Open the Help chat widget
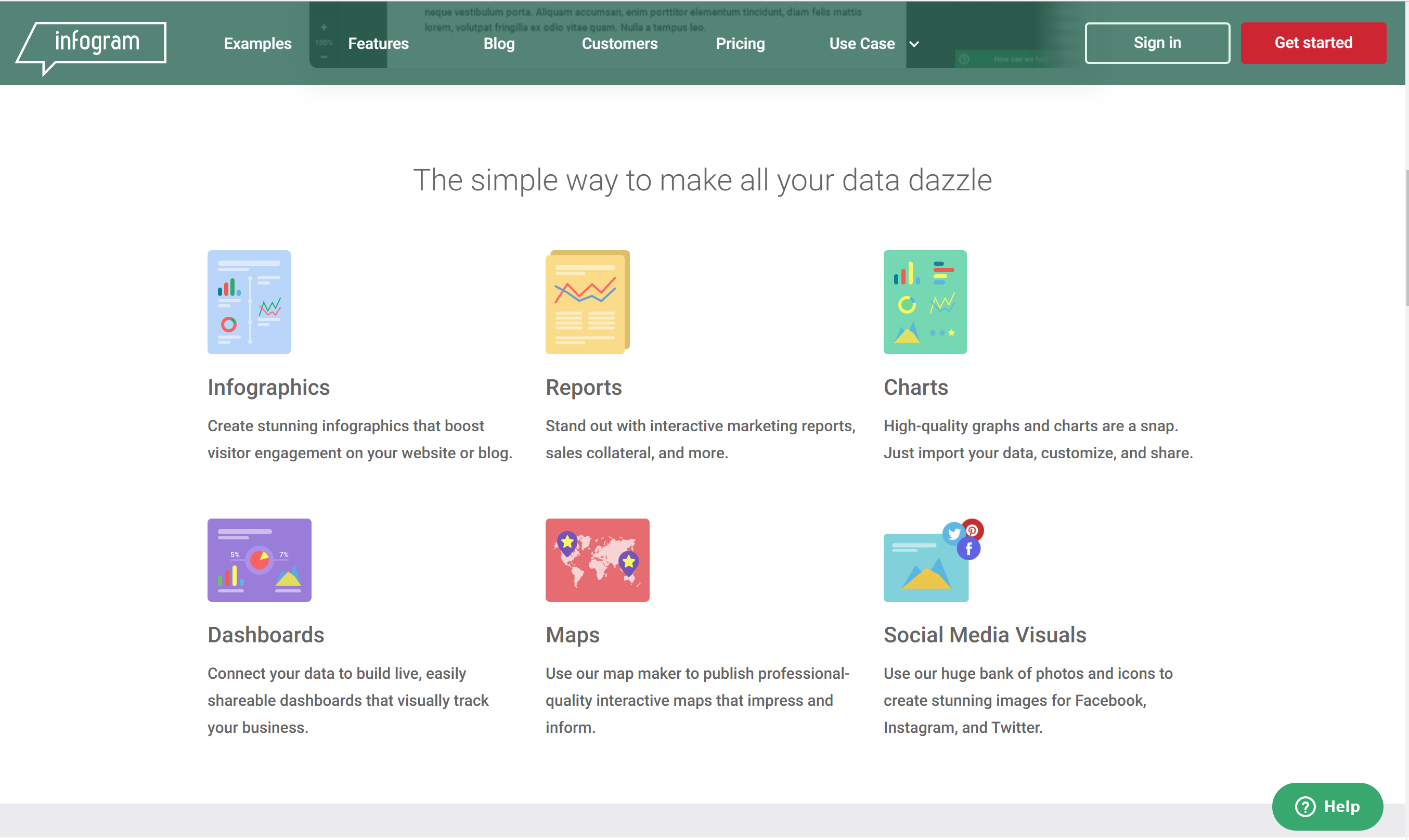The height and width of the screenshot is (840, 1409). pyautogui.click(x=1327, y=806)
